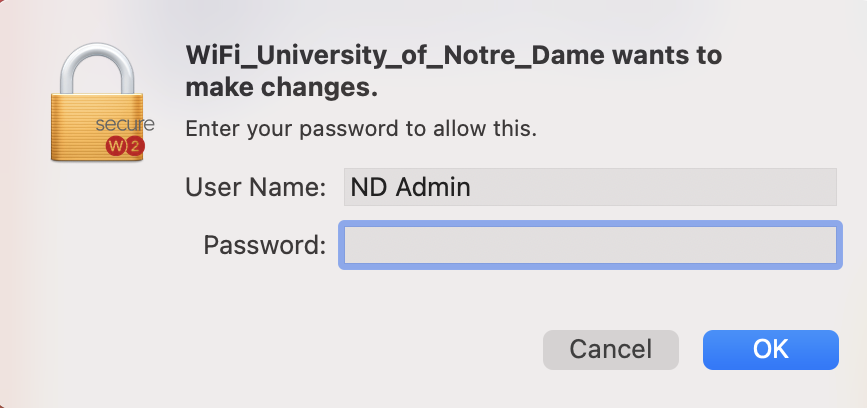This screenshot has height=408, width=867.
Task: Click "Enter your password to allow this." text
Action: point(361,129)
